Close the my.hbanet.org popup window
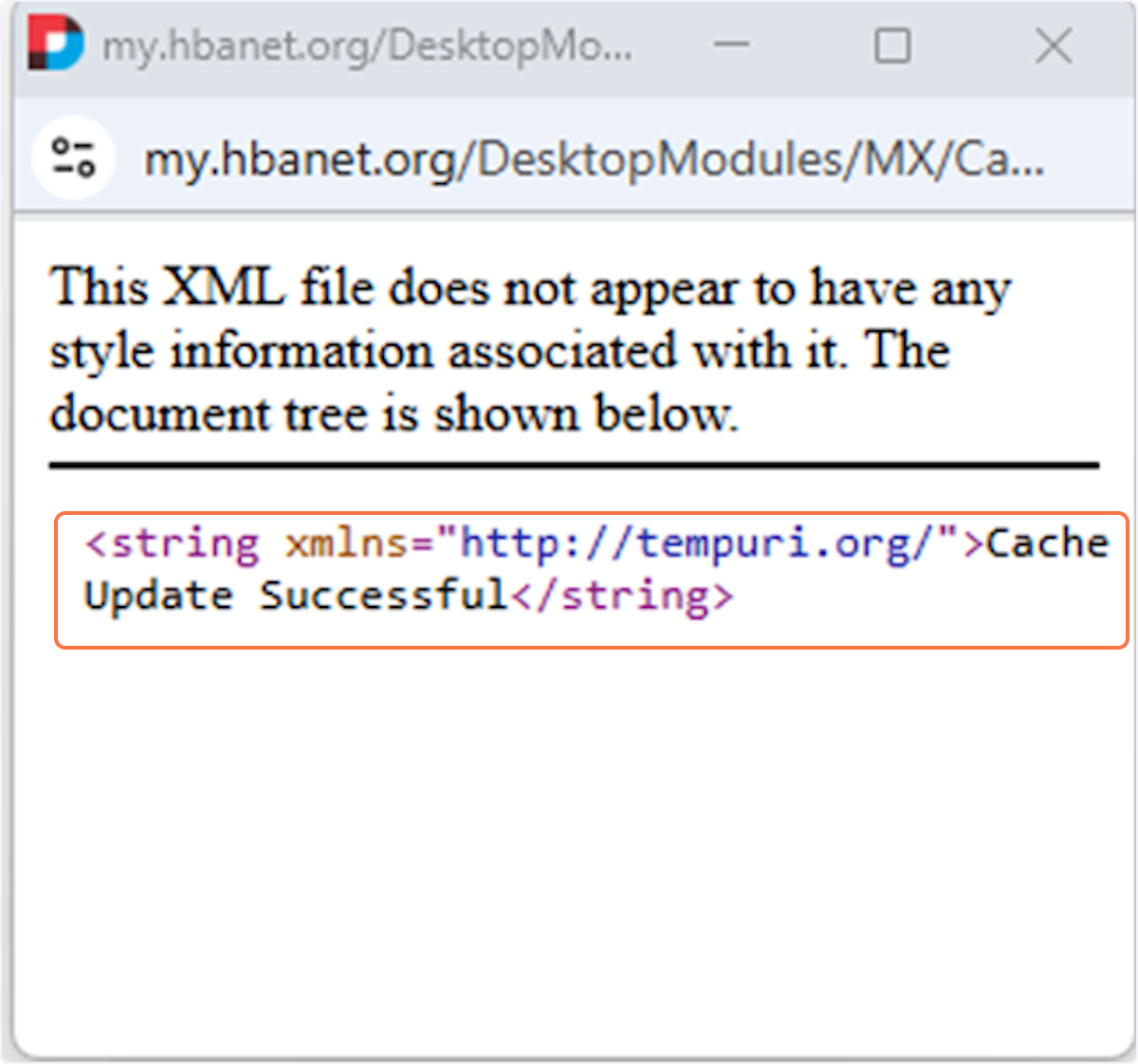The height and width of the screenshot is (1064, 1138). [1053, 45]
